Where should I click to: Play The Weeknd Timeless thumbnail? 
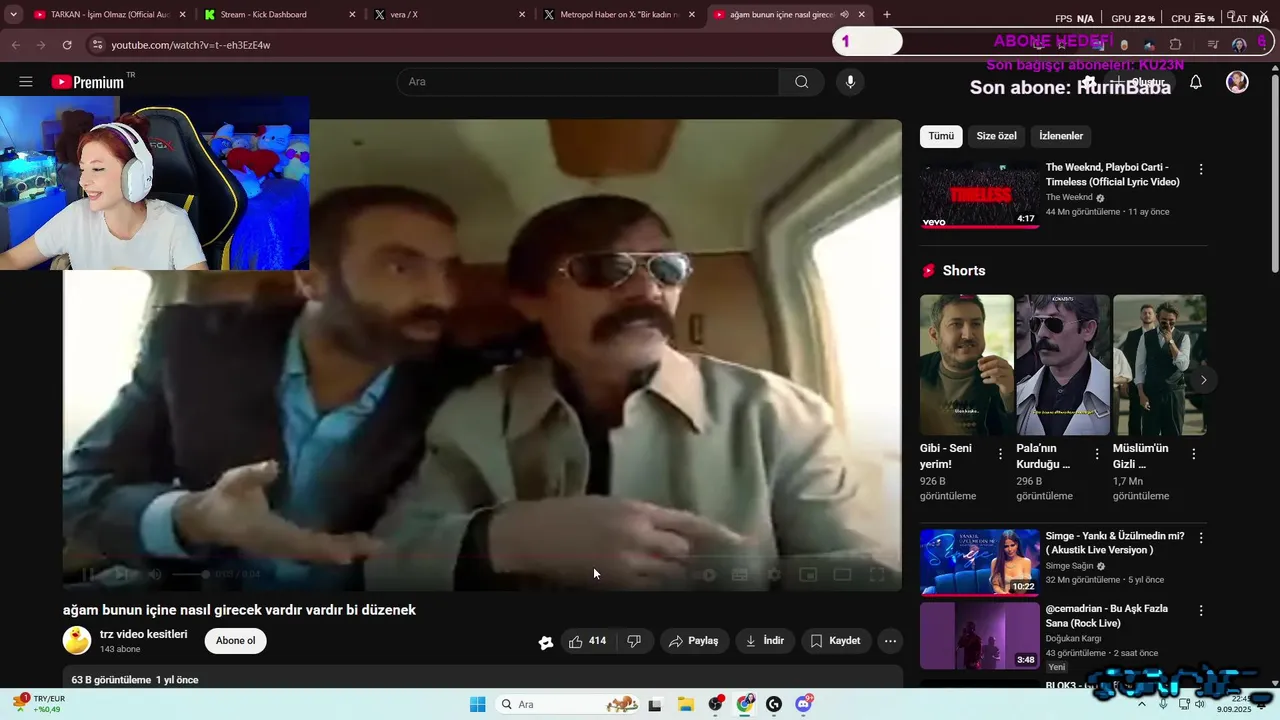pos(979,195)
